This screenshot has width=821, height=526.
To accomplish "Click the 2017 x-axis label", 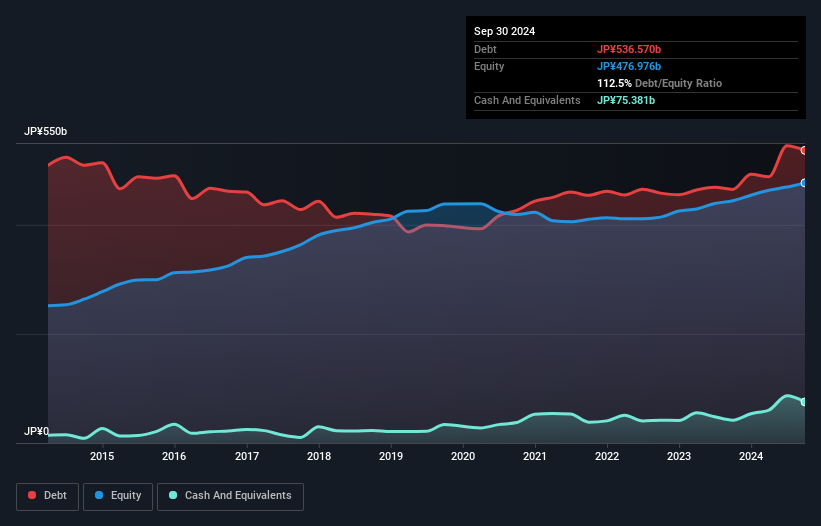I will [x=247, y=456].
